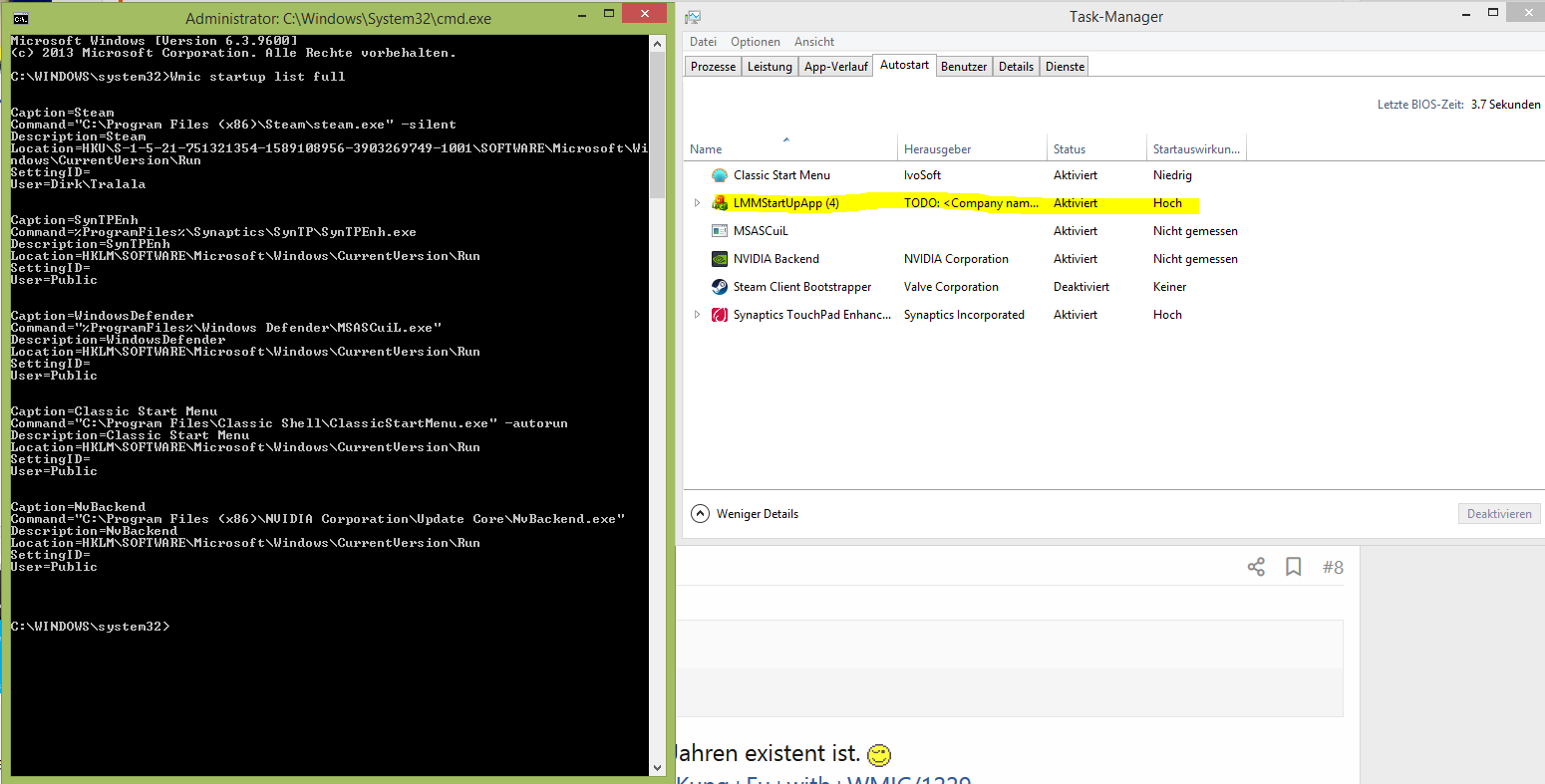This screenshot has height=784, width=1545.
Task: Click the Classic Start Menu shell icon
Action: 720,175
